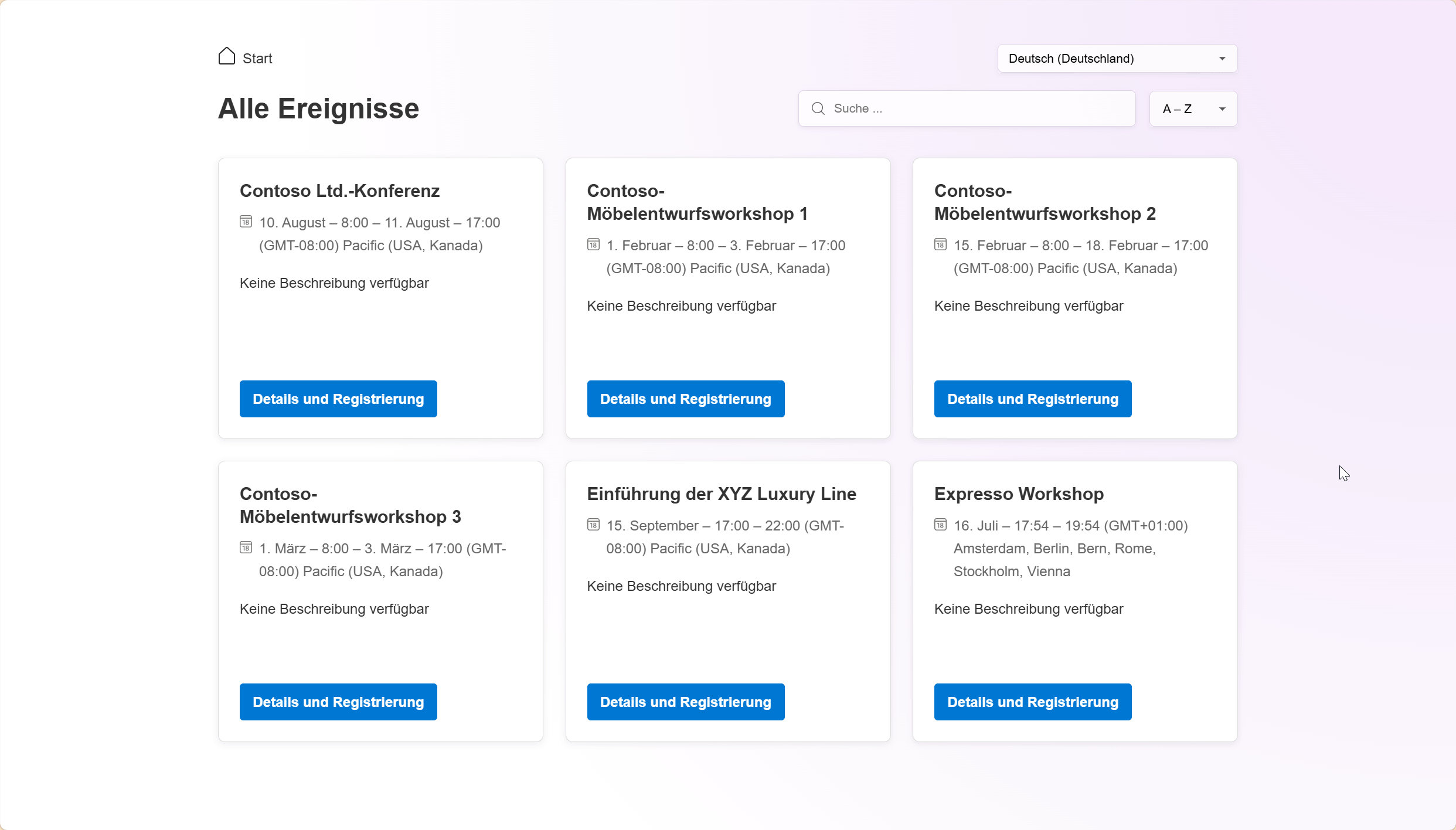The width and height of the screenshot is (1456, 830).
Task: Click the home icon next to Start
Action: [x=227, y=56]
